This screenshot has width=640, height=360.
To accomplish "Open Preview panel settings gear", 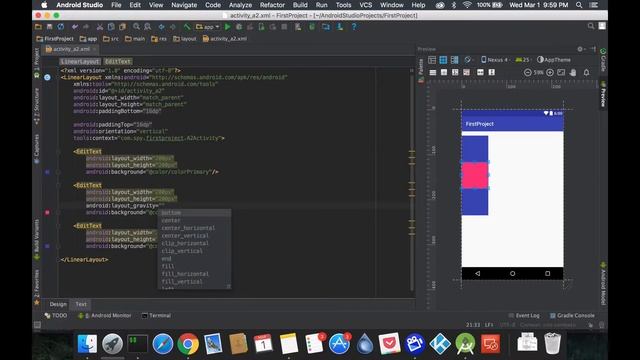I will point(580,49).
